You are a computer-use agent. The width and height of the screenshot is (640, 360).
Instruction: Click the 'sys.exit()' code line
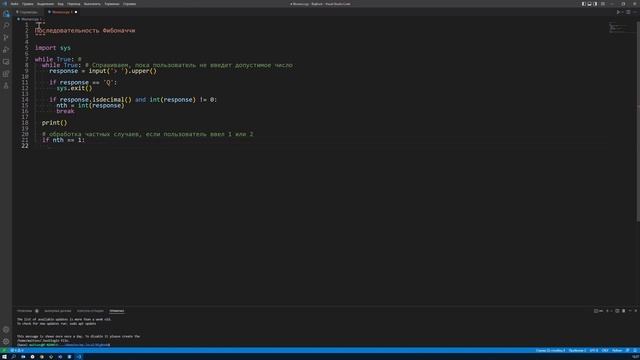click(74, 88)
